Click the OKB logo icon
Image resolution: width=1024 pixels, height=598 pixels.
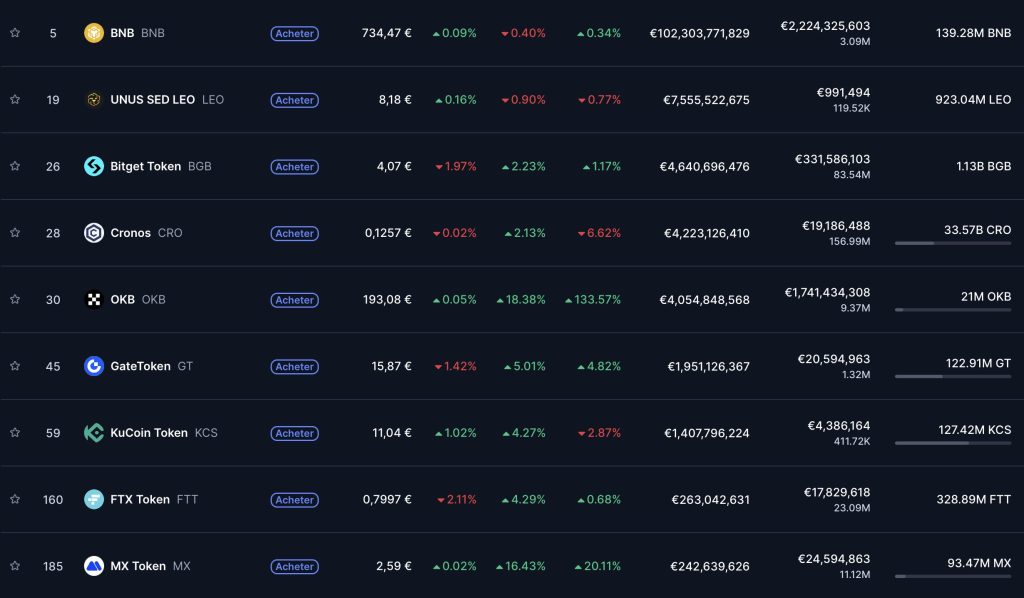pyautogui.click(x=94, y=299)
